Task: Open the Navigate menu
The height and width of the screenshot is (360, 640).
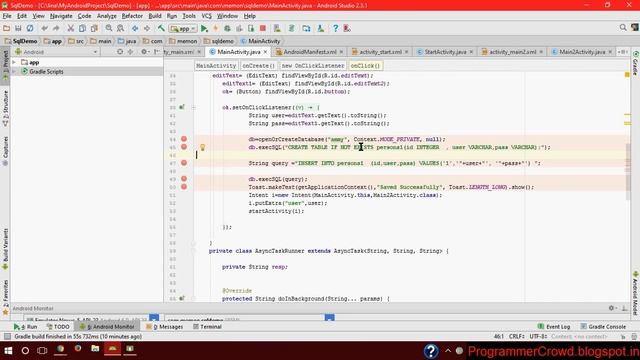Action: tap(61, 16)
